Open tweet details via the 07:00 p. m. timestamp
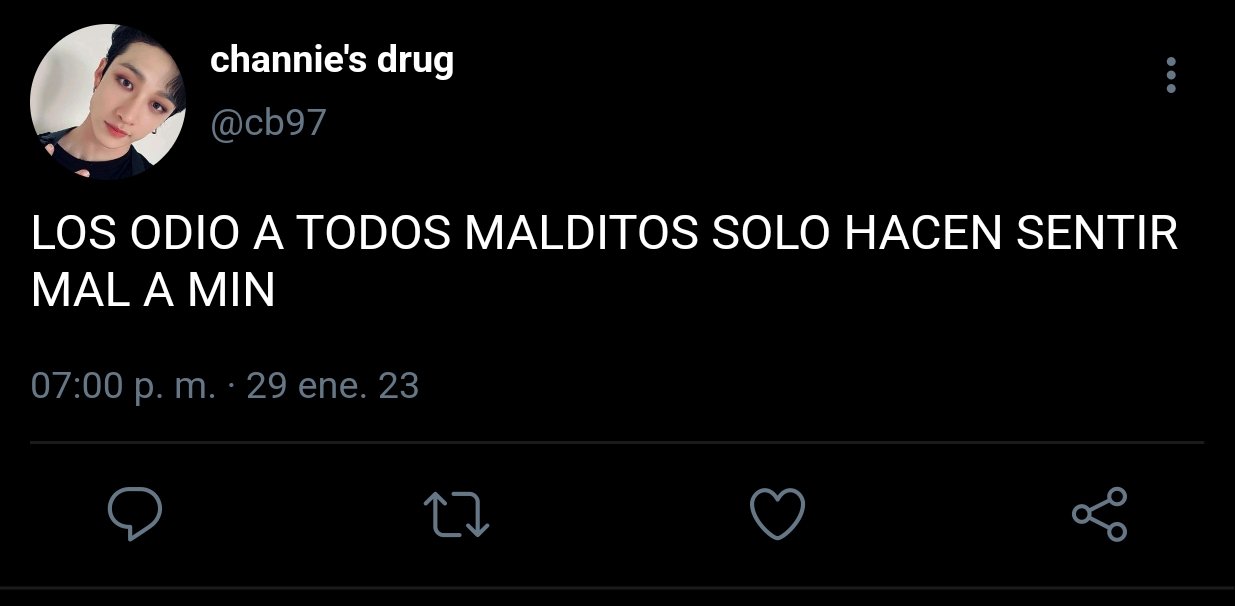 pyautogui.click(x=123, y=386)
